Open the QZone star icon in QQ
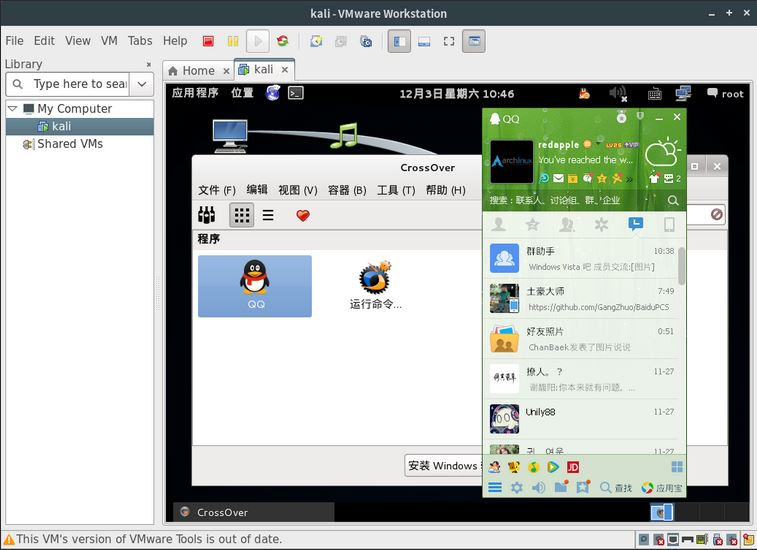Viewport: 757px width, 550px height. tap(602, 179)
